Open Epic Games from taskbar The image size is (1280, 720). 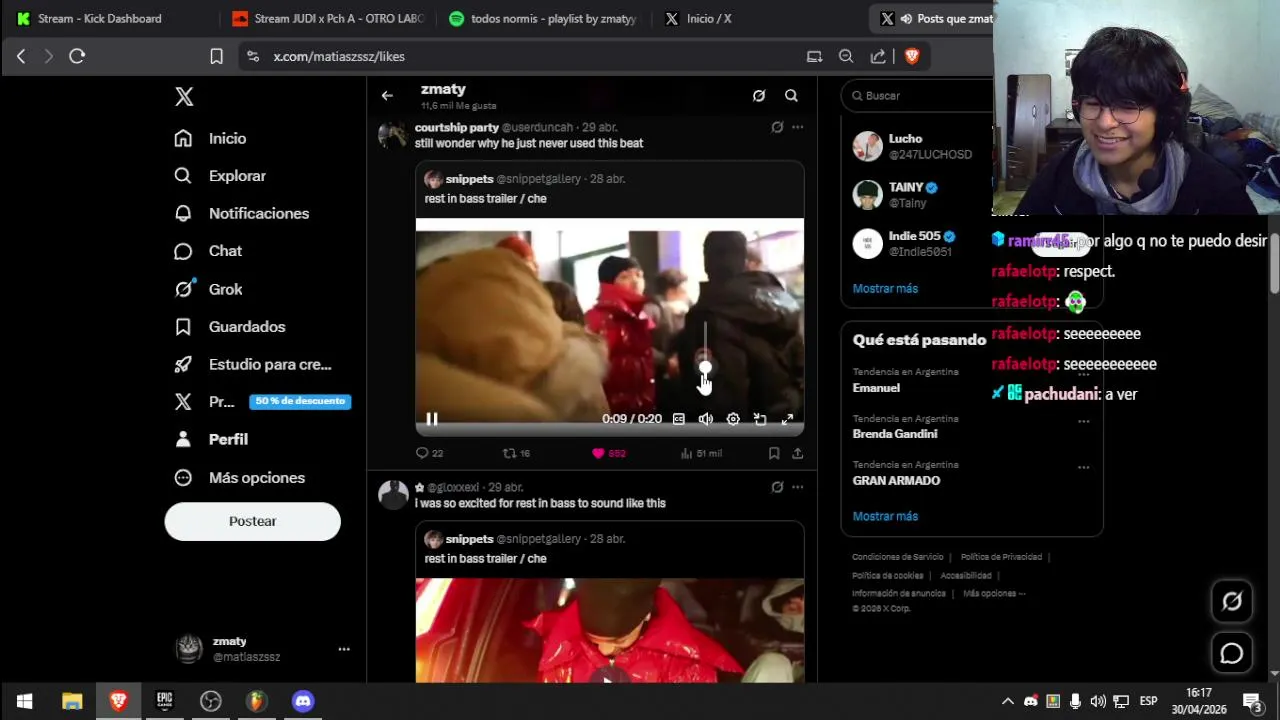(x=164, y=701)
